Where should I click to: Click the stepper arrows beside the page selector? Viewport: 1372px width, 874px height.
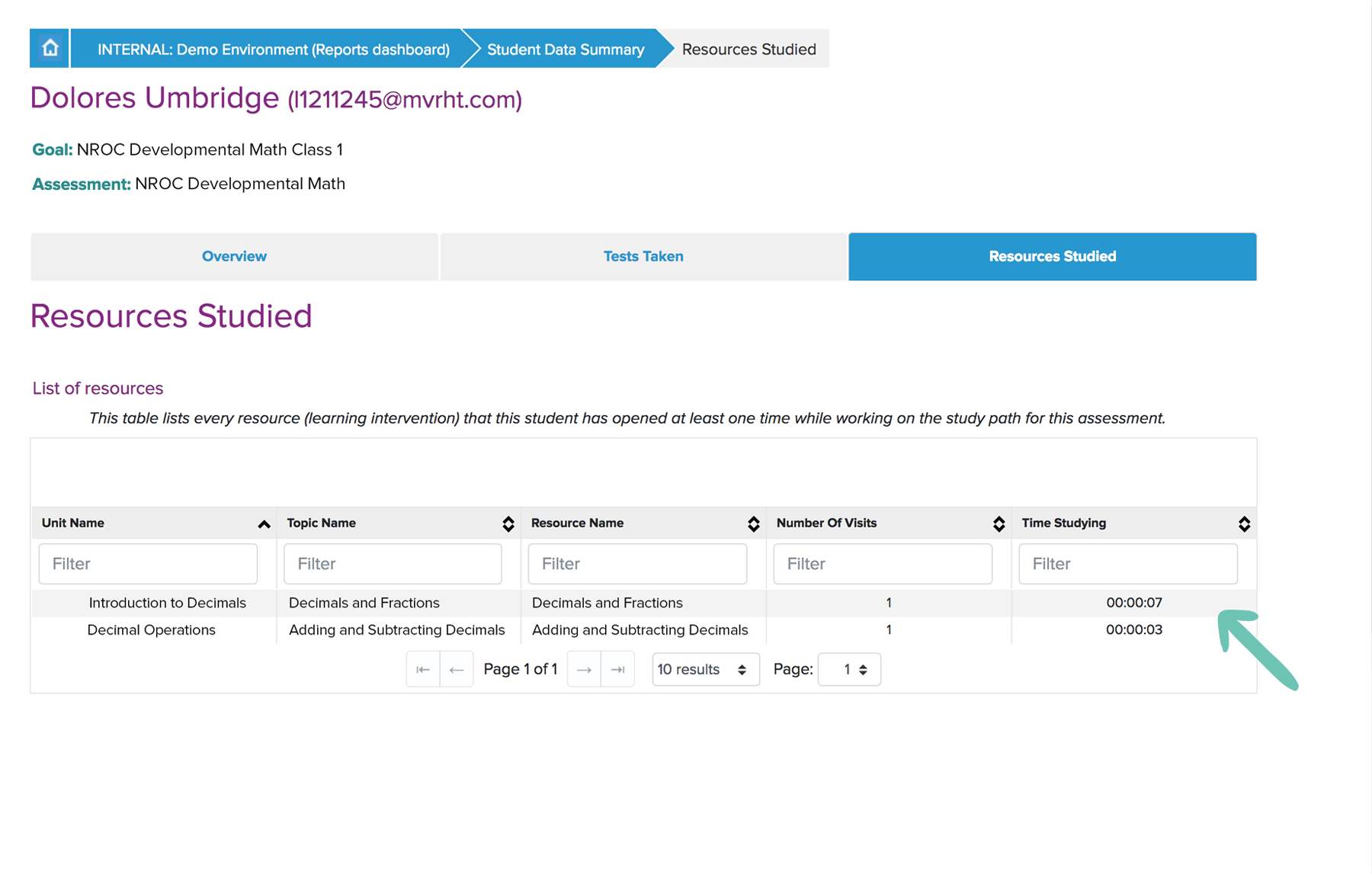tap(863, 668)
